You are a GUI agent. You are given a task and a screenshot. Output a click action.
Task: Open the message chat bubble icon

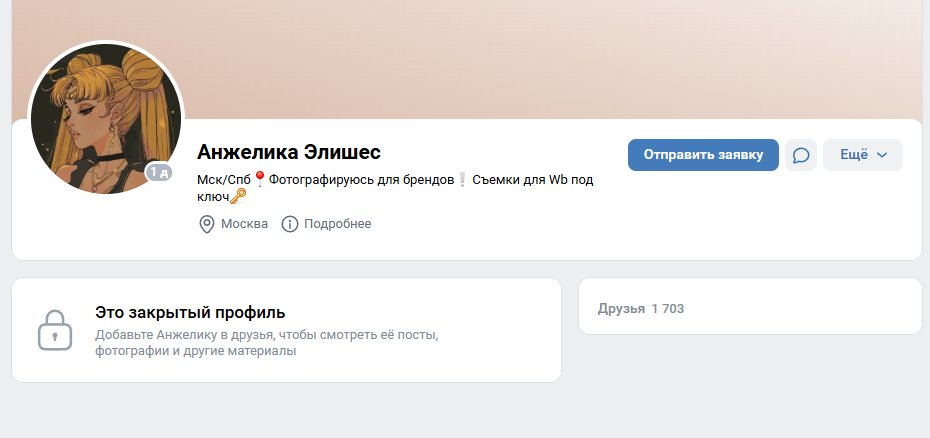801,155
